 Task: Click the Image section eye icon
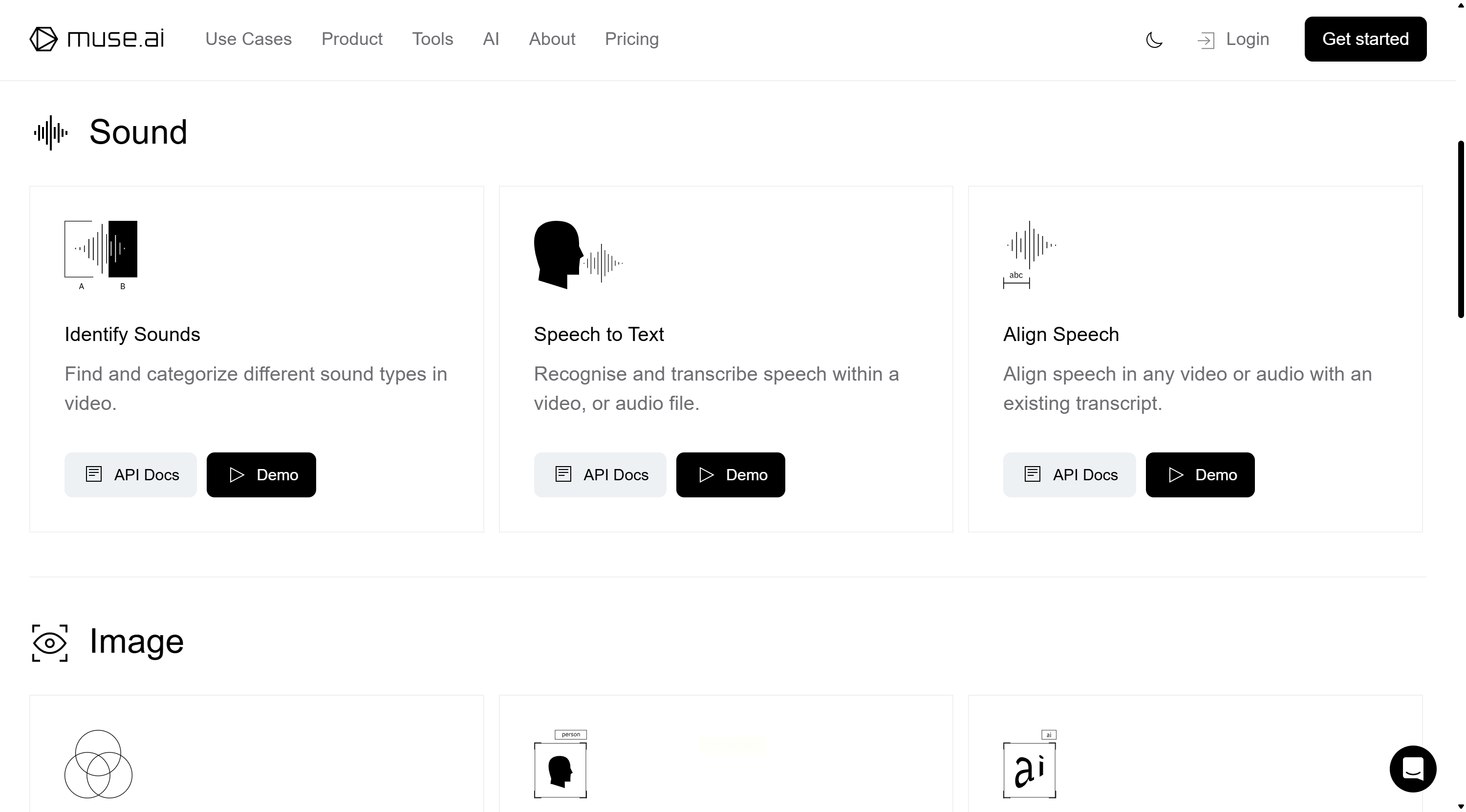click(x=49, y=643)
